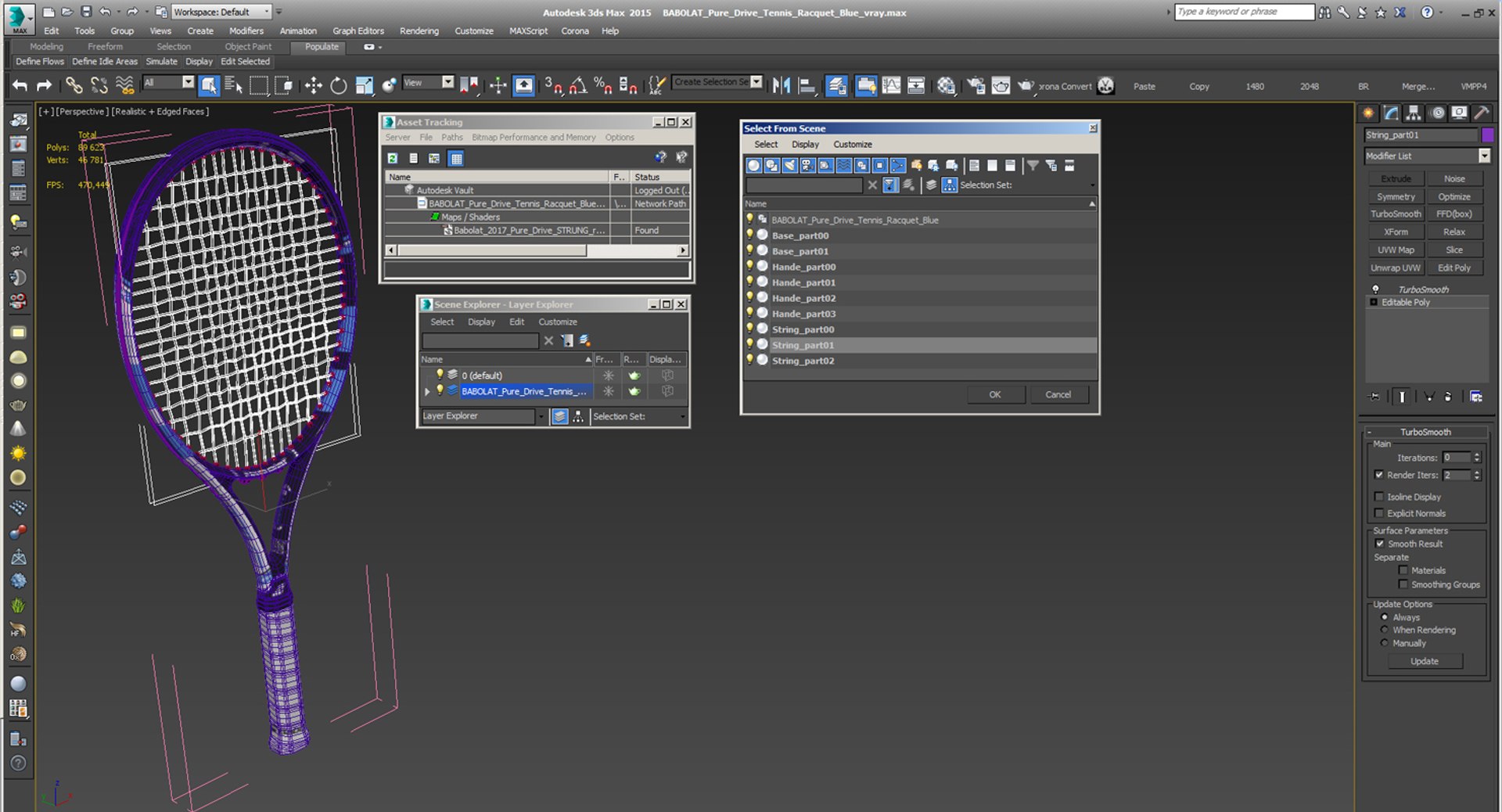Click Cancel in Select From Scene dialog

pyautogui.click(x=1058, y=394)
